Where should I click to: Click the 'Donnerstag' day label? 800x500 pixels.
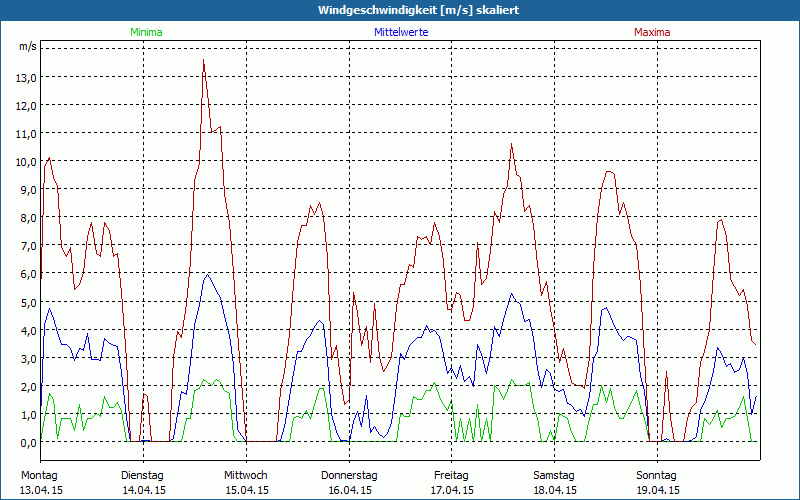[349, 476]
